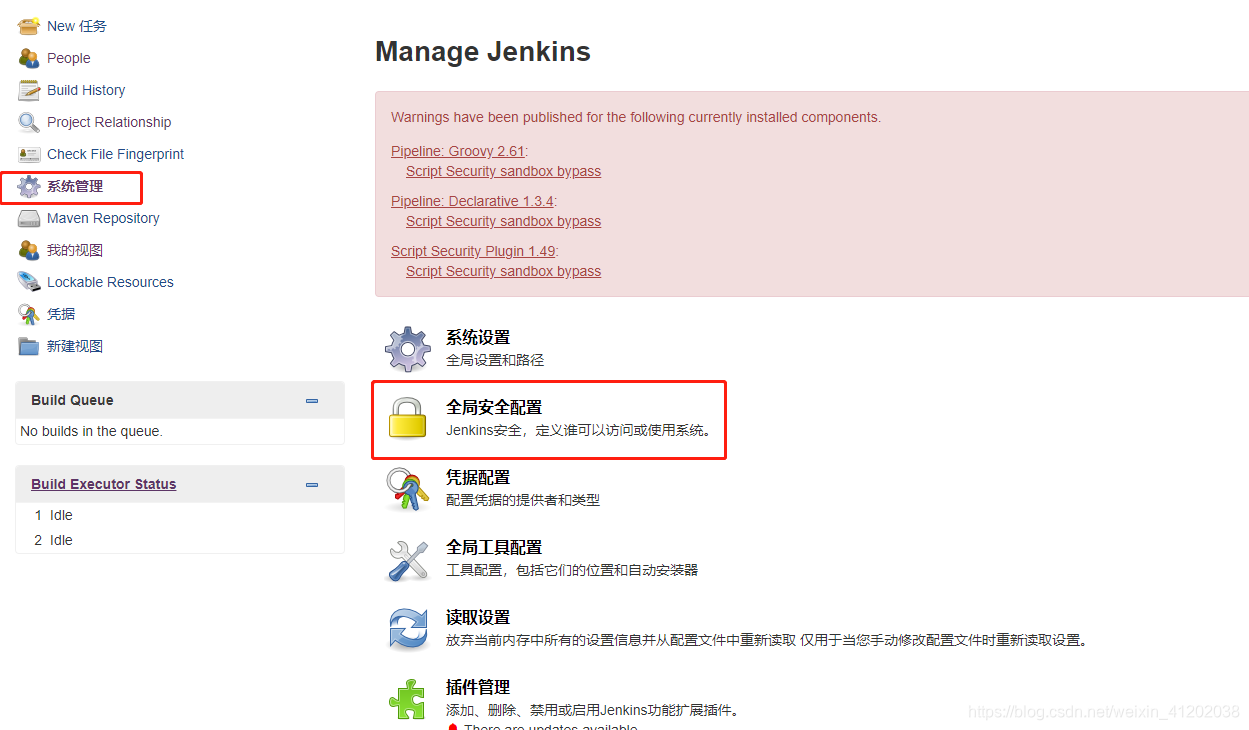The image size is (1249, 730).
Task: Open the People page link
Action: coord(69,58)
